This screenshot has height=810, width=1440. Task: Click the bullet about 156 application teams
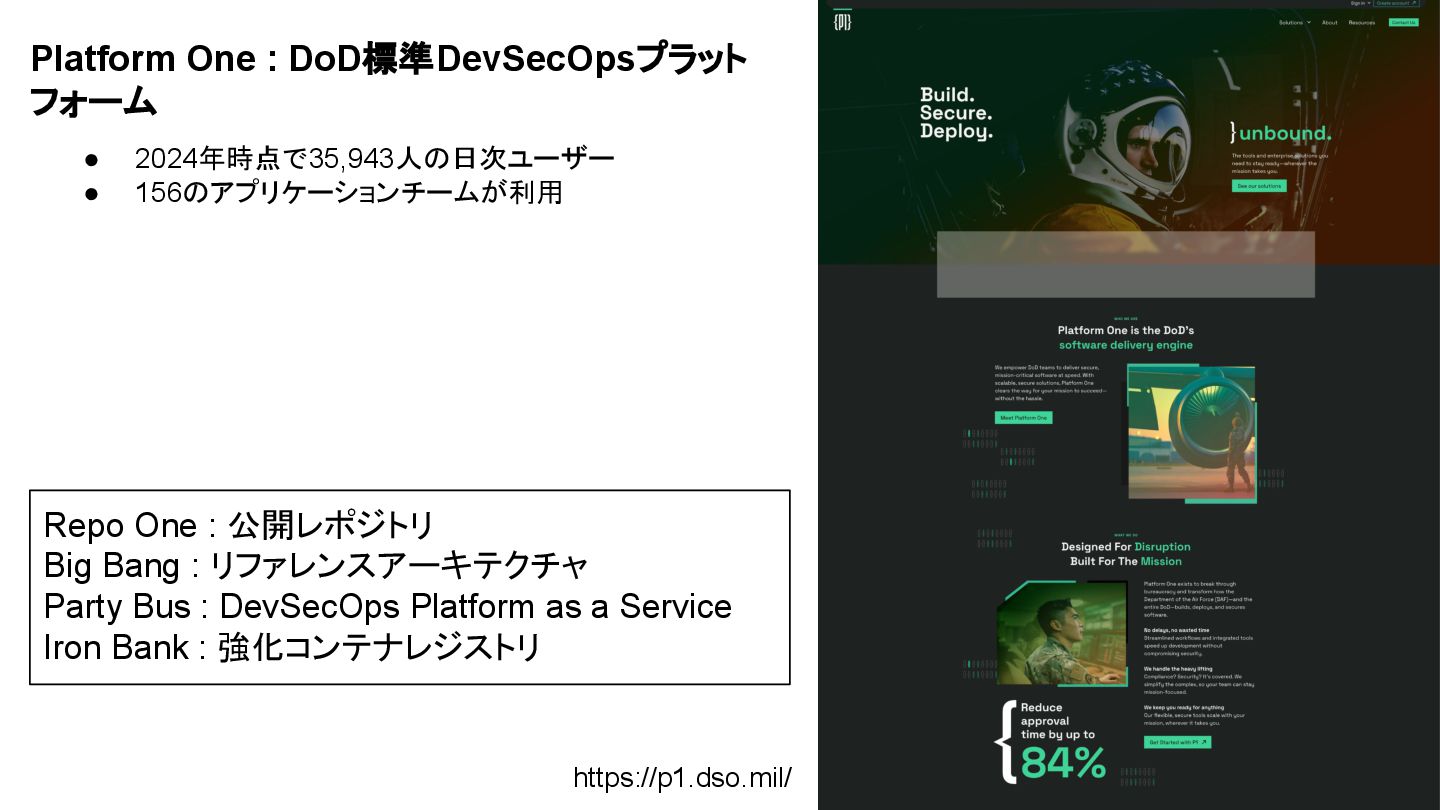click(x=348, y=192)
